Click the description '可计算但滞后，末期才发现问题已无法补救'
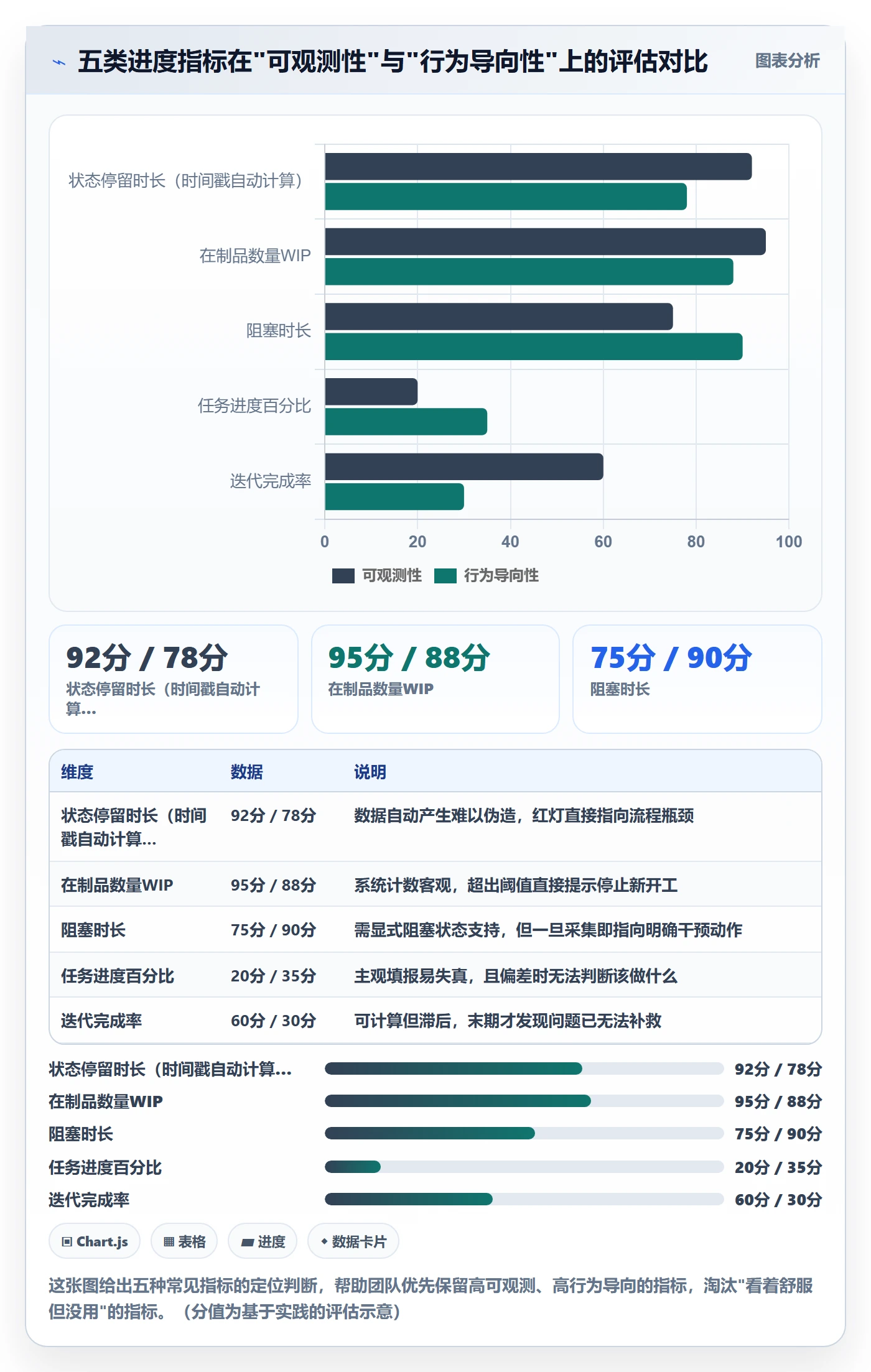 coord(508,1021)
